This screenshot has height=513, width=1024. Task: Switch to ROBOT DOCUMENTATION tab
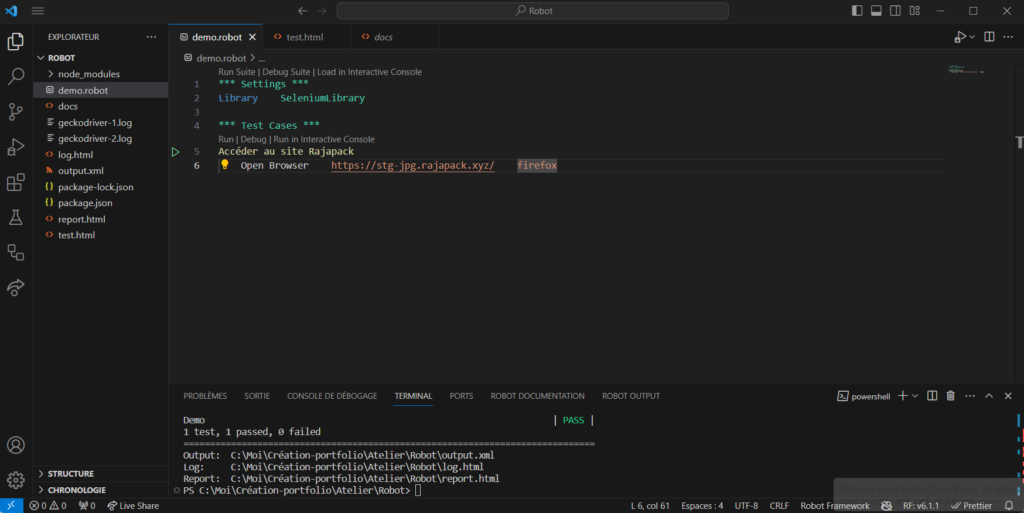click(537, 396)
